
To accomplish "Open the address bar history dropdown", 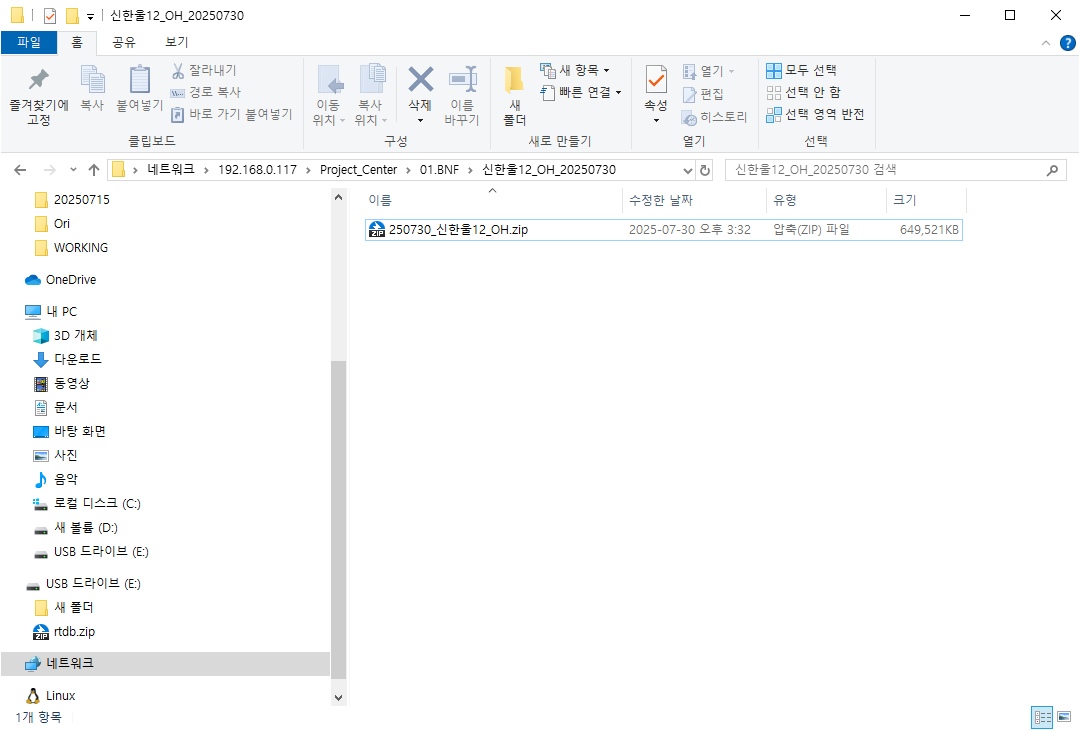I will (x=687, y=170).
